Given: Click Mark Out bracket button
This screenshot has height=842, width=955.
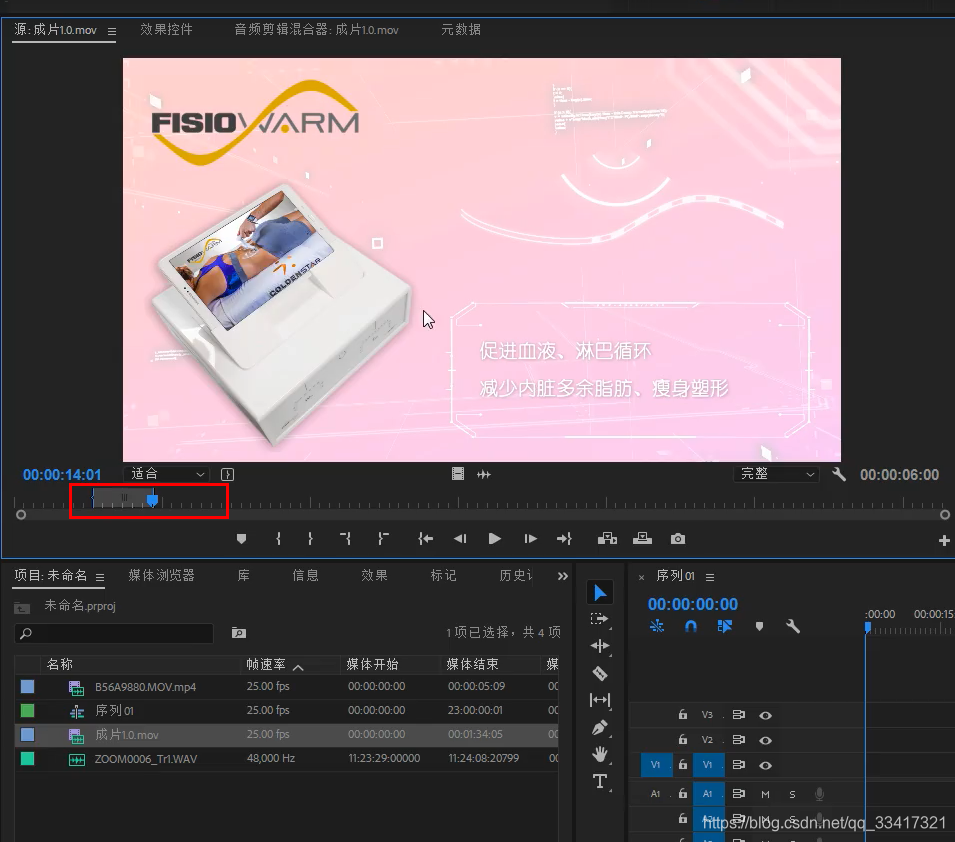Looking at the screenshot, I should (310, 539).
